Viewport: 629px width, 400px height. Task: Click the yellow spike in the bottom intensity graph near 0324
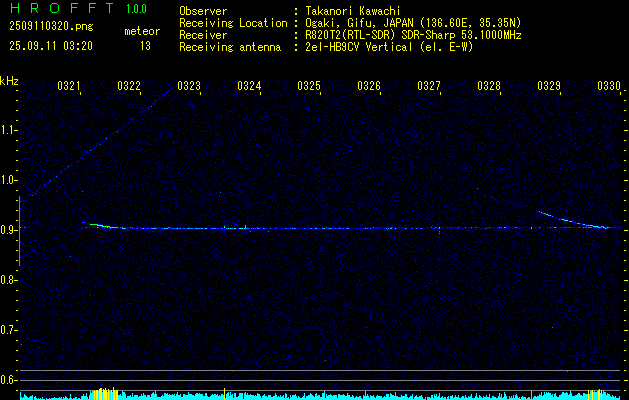point(224,393)
